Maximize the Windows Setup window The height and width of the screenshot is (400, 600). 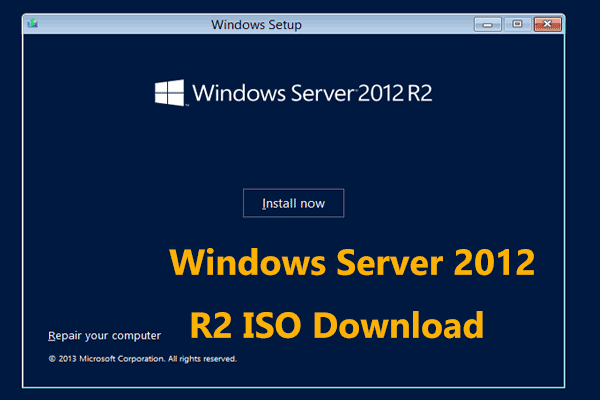tap(517, 24)
